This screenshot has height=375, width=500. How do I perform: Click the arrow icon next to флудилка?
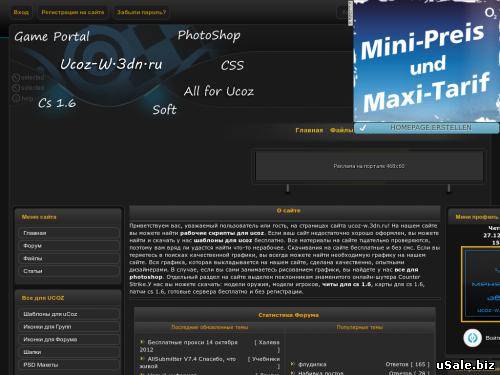292,364
